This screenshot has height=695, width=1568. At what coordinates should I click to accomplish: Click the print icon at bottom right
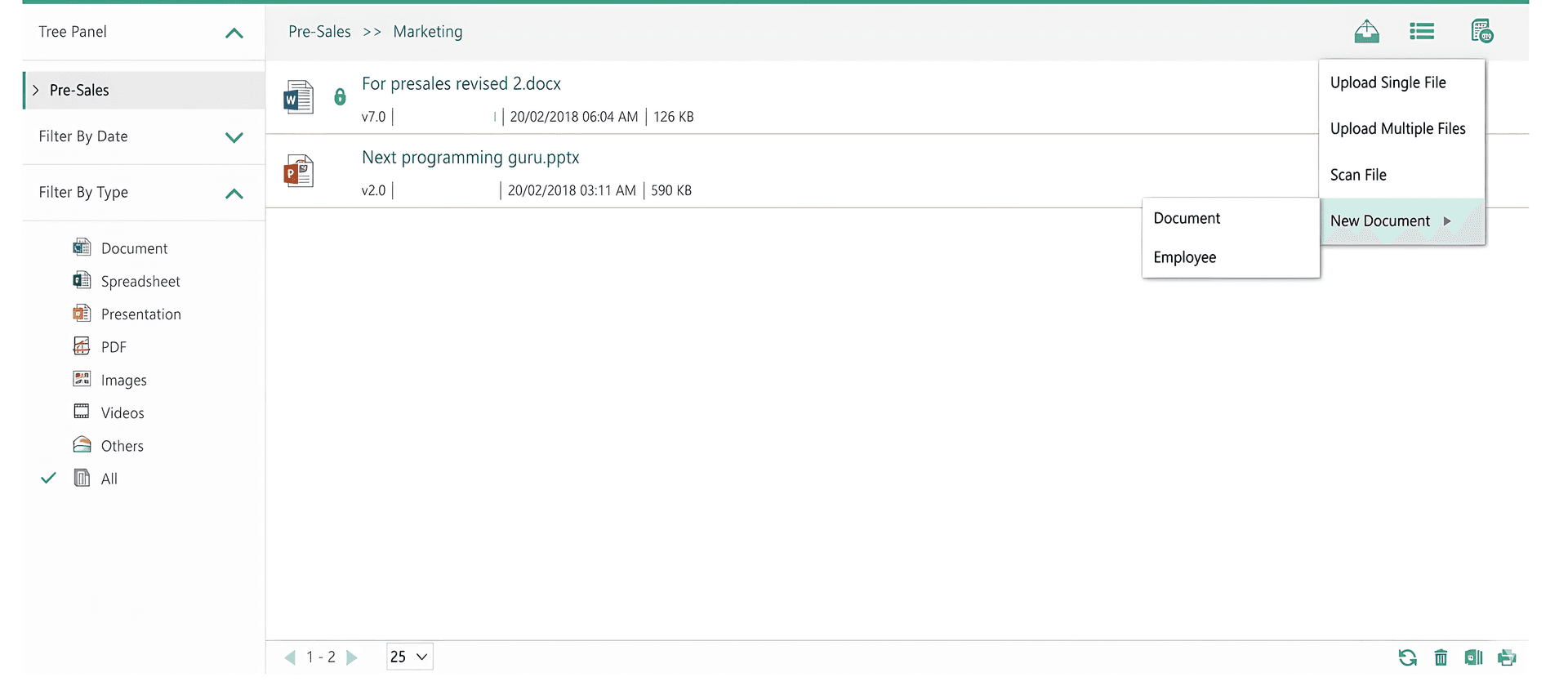1507,657
